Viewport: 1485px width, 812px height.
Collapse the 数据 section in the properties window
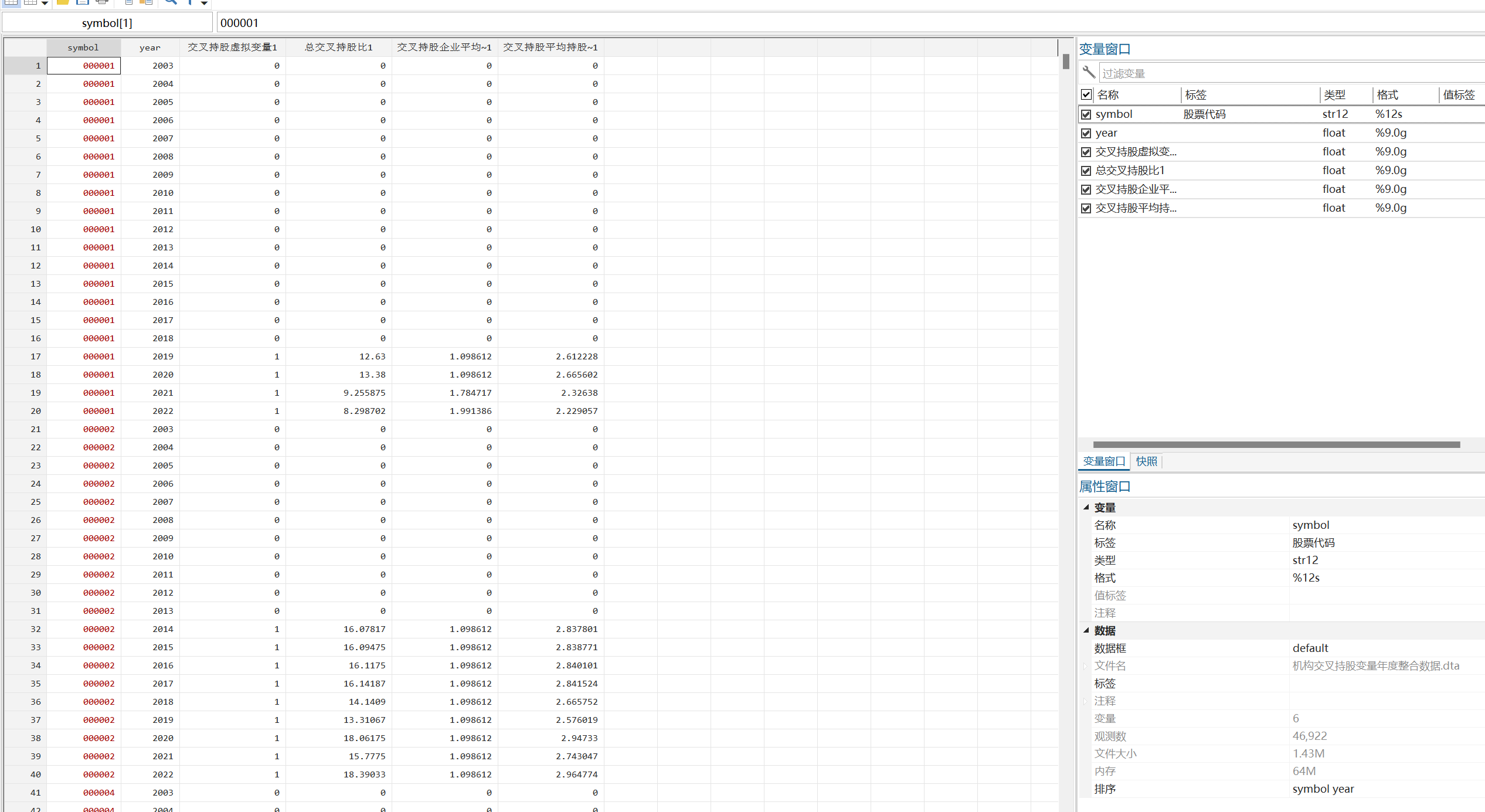click(x=1086, y=630)
